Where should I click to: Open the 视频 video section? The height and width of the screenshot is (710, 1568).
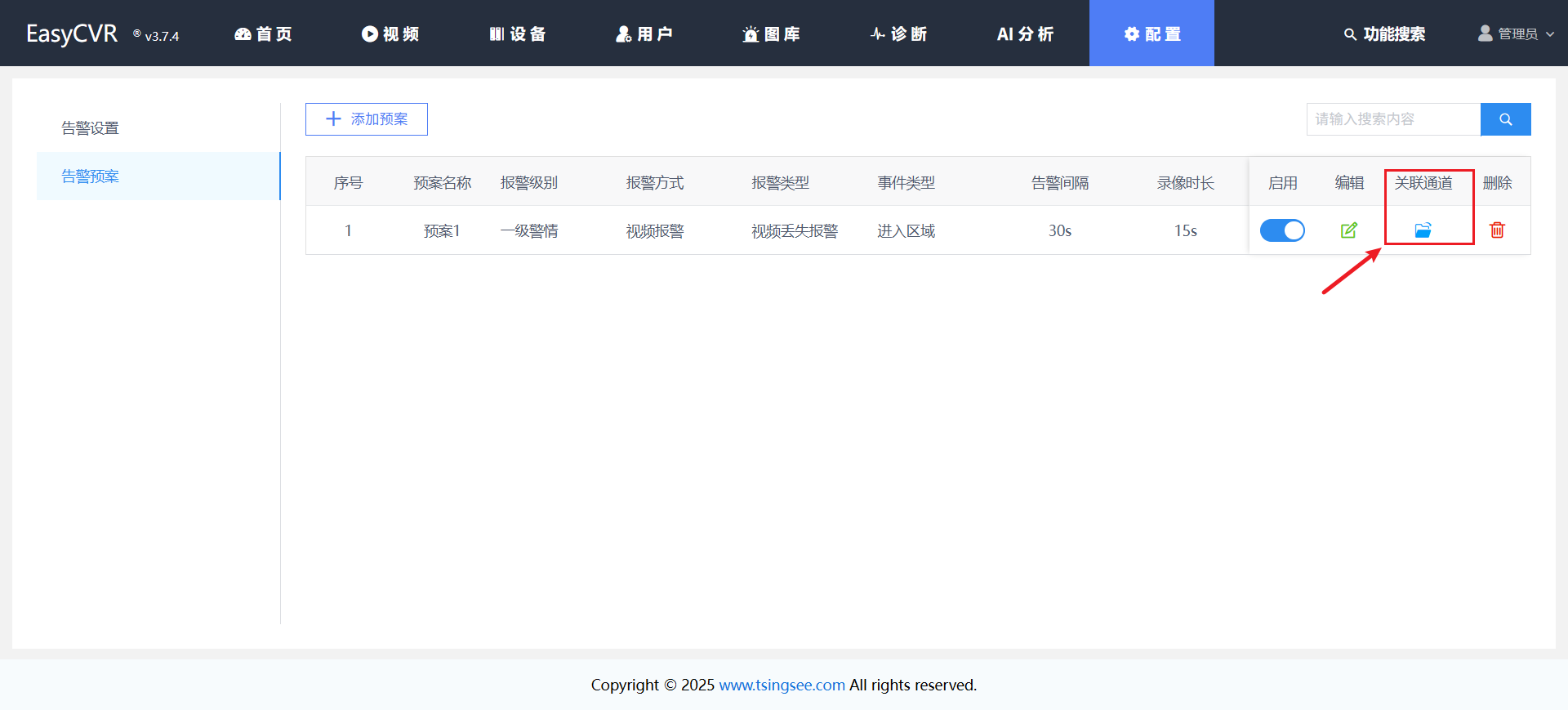click(x=390, y=34)
